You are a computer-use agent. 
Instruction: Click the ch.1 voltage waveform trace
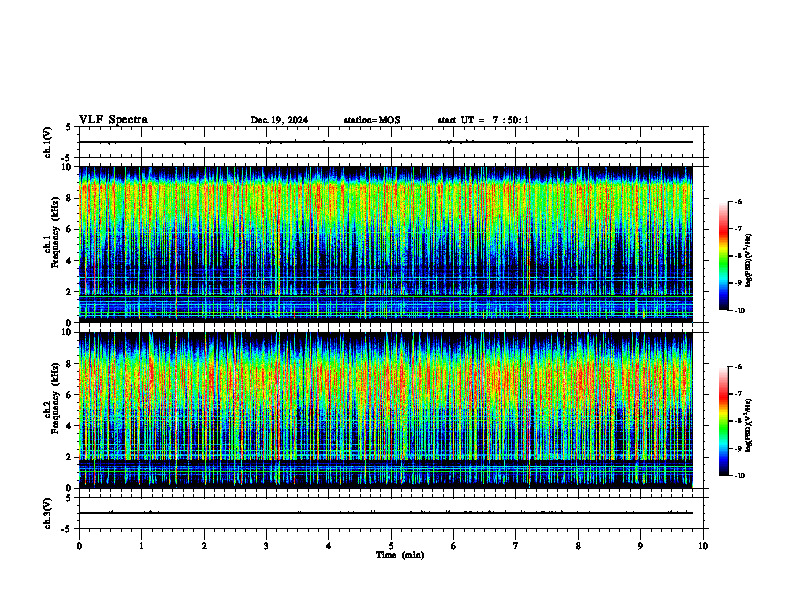386,142
